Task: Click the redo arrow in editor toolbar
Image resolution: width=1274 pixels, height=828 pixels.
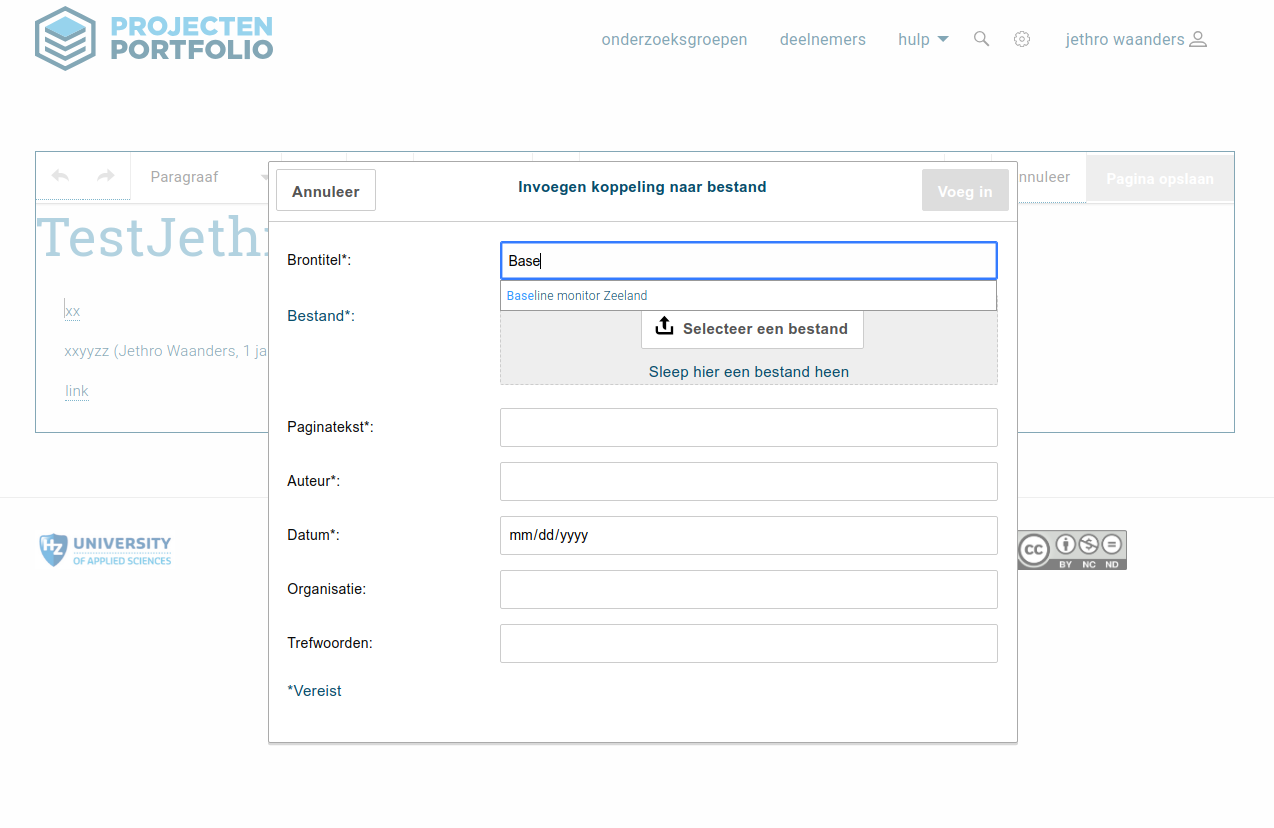Action: 105,177
